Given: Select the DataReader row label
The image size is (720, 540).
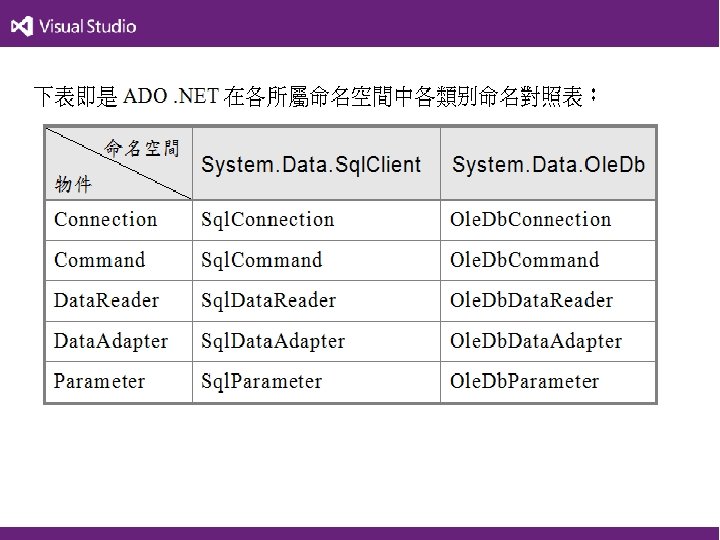Looking at the screenshot, I should click(106, 300).
